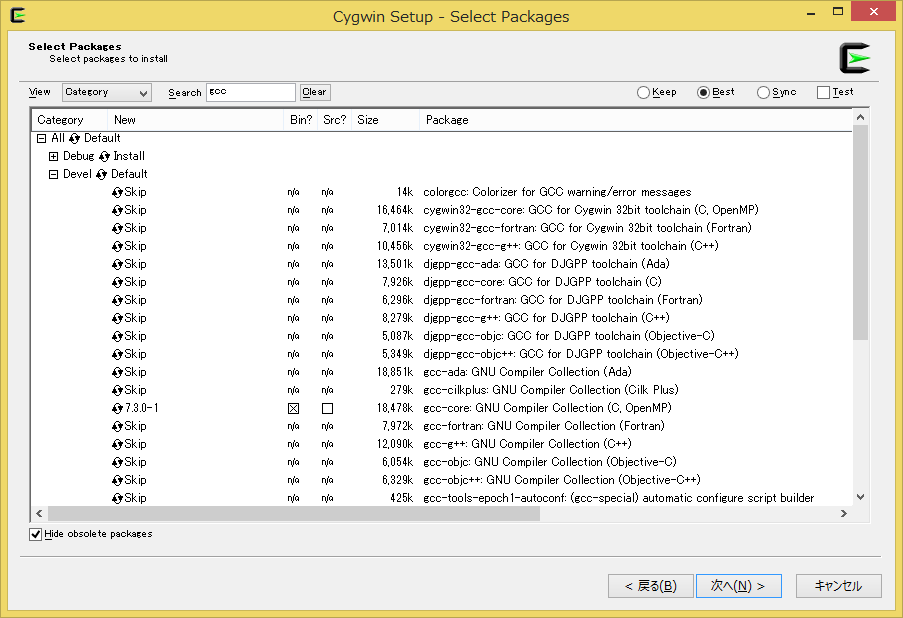The height and width of the screenshot is (618, 903).
Task: Click the Package column header
Action: click(636, 120)
